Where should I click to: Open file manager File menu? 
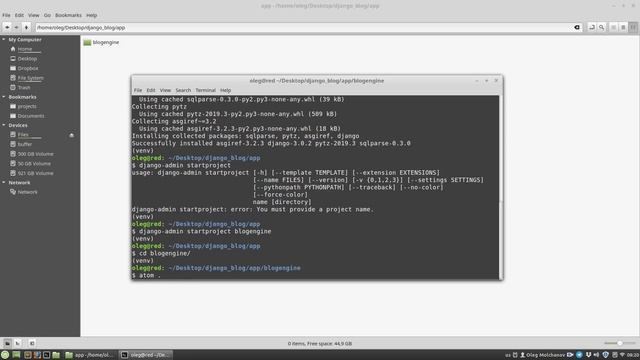point(6,15)
